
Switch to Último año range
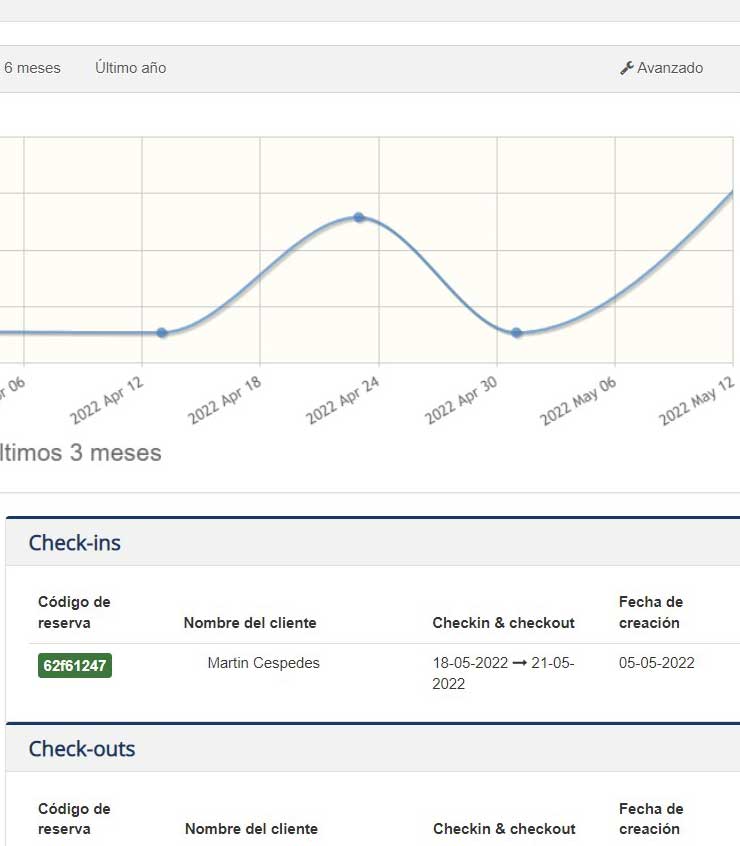[x=130, y=68]
